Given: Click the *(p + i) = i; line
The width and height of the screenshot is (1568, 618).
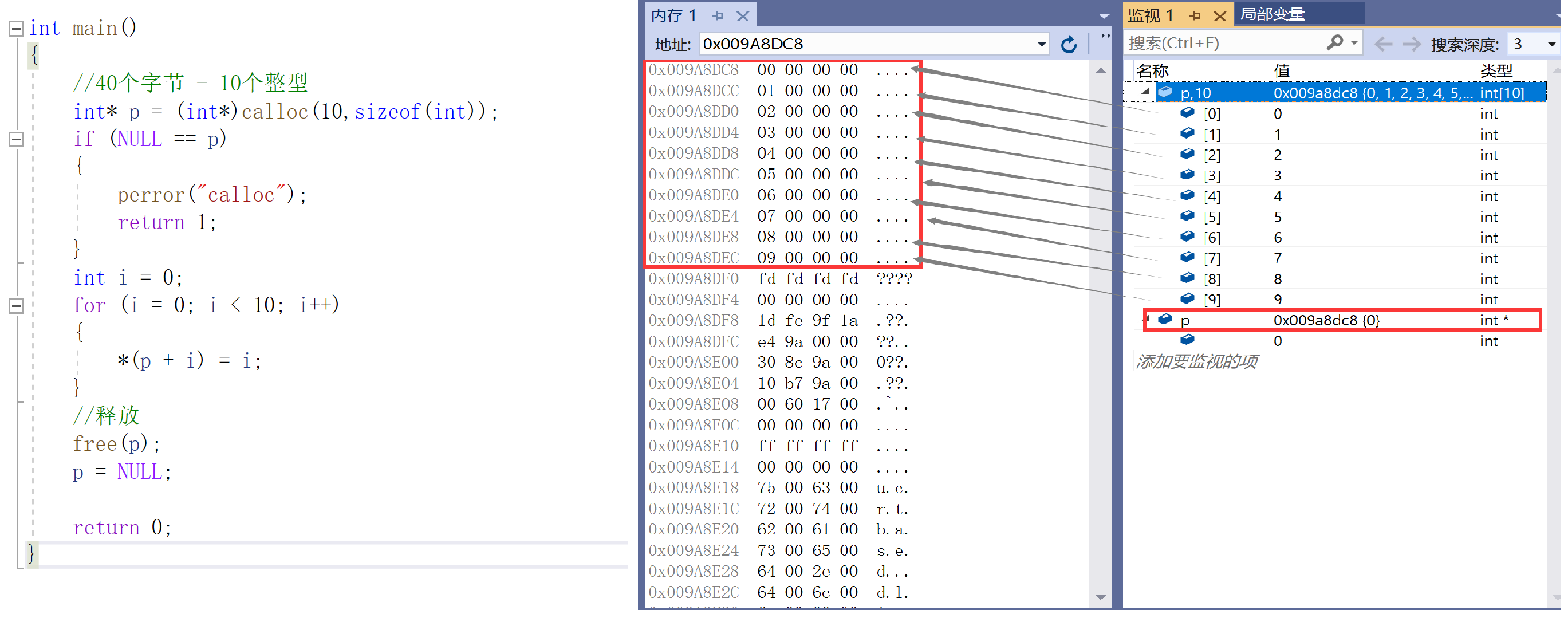Looking at the screenshot, I should click(x=190, y=361).
